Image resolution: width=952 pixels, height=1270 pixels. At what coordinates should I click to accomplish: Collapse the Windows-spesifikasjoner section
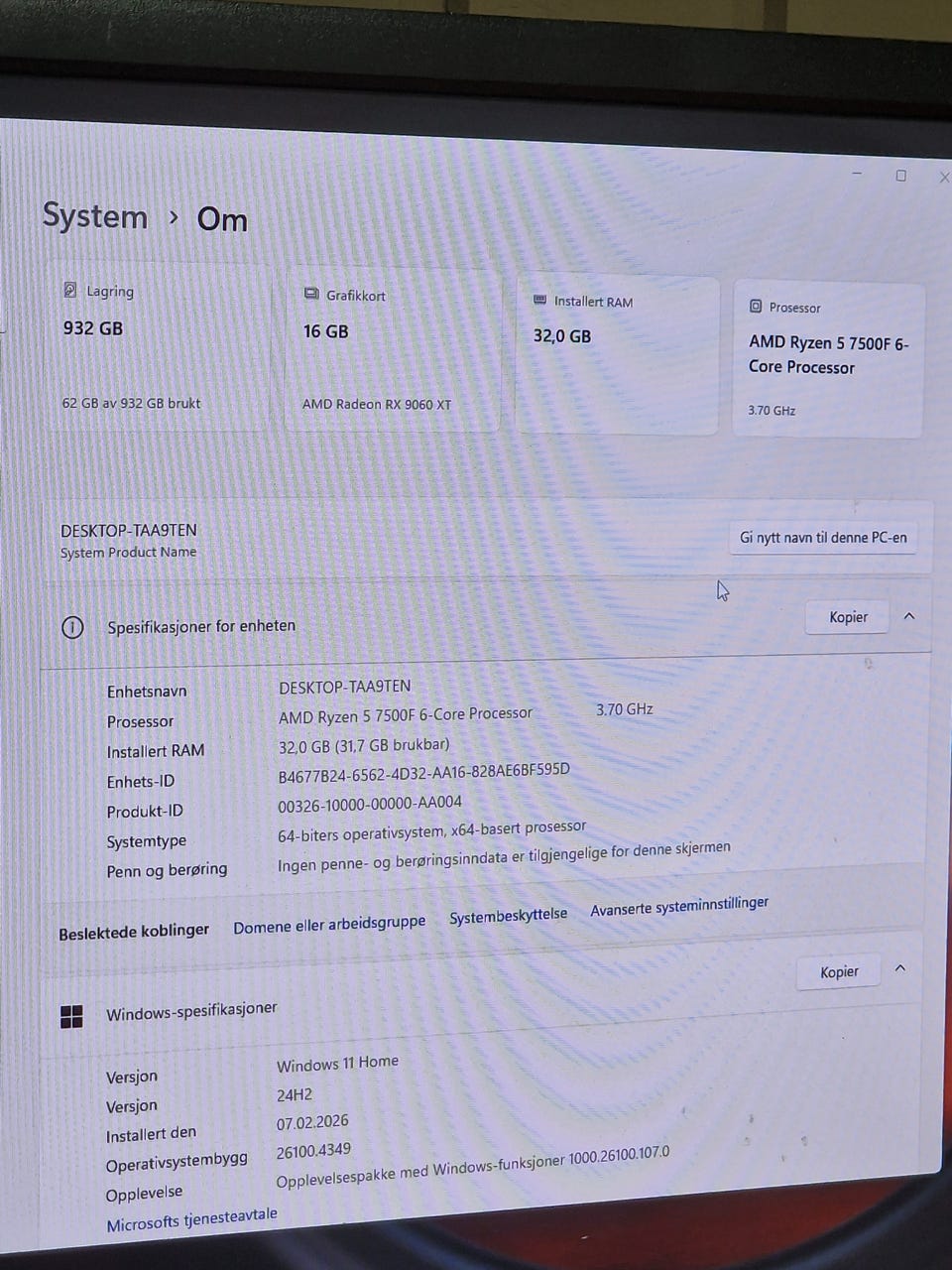tap(900, 968)
